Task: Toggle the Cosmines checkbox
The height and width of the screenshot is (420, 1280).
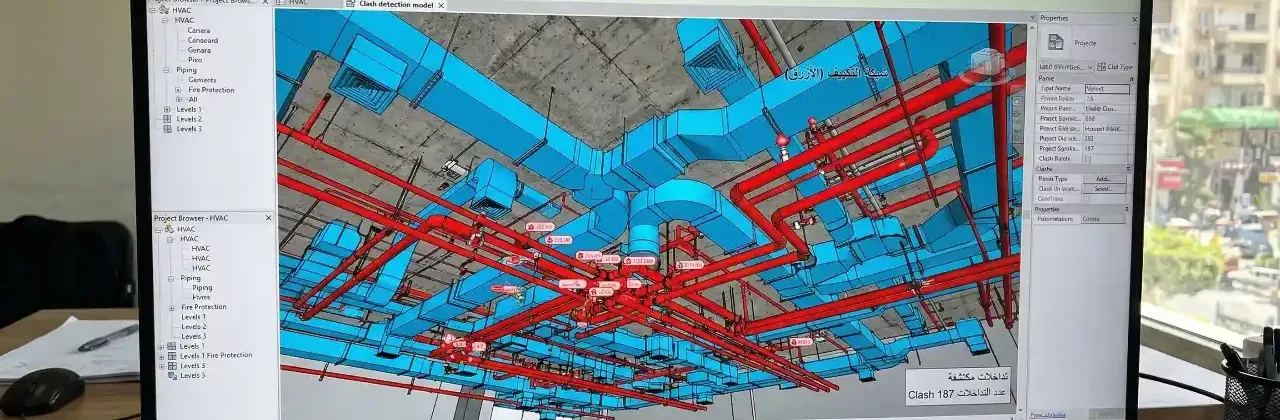Action: pos(1087,198)
